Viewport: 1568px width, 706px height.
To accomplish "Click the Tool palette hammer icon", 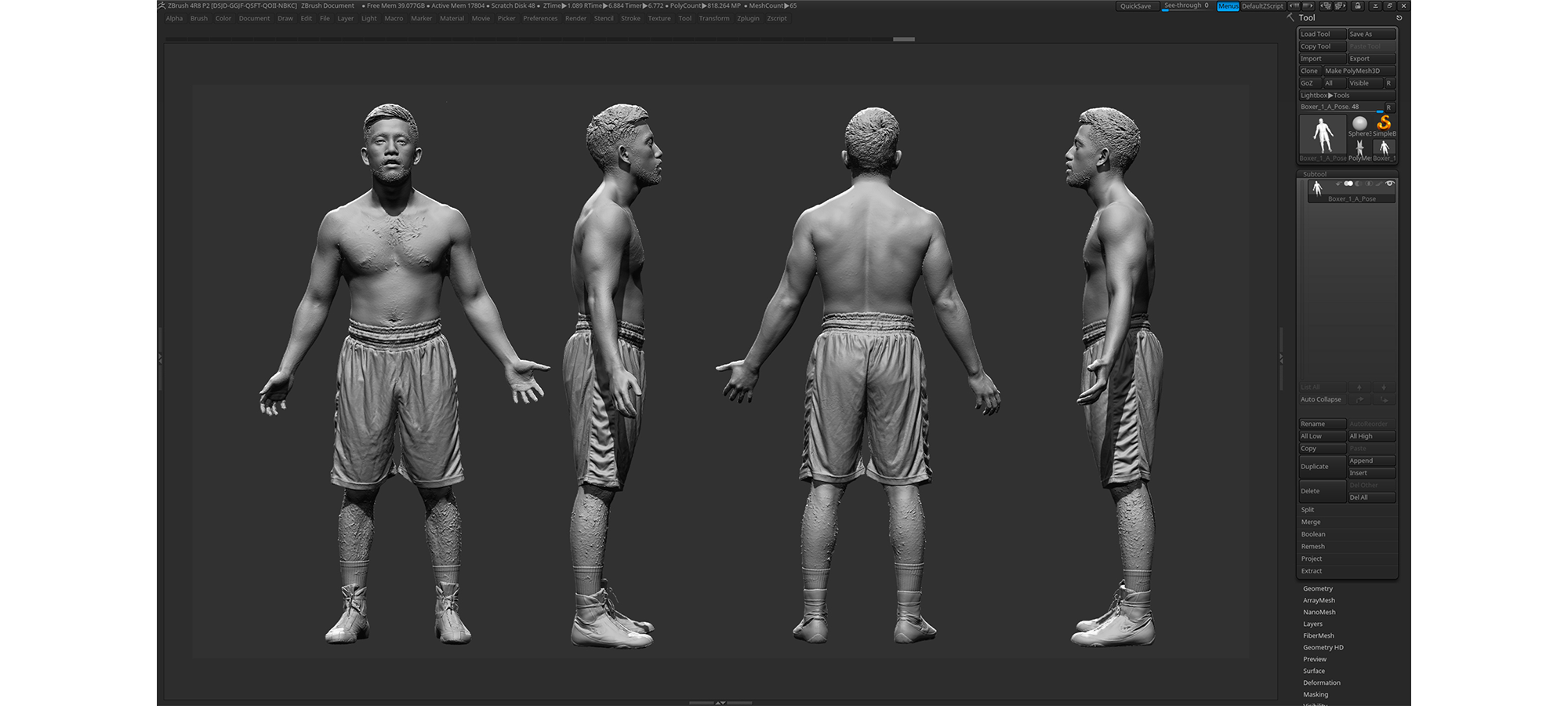I will tap(1290, 17).
